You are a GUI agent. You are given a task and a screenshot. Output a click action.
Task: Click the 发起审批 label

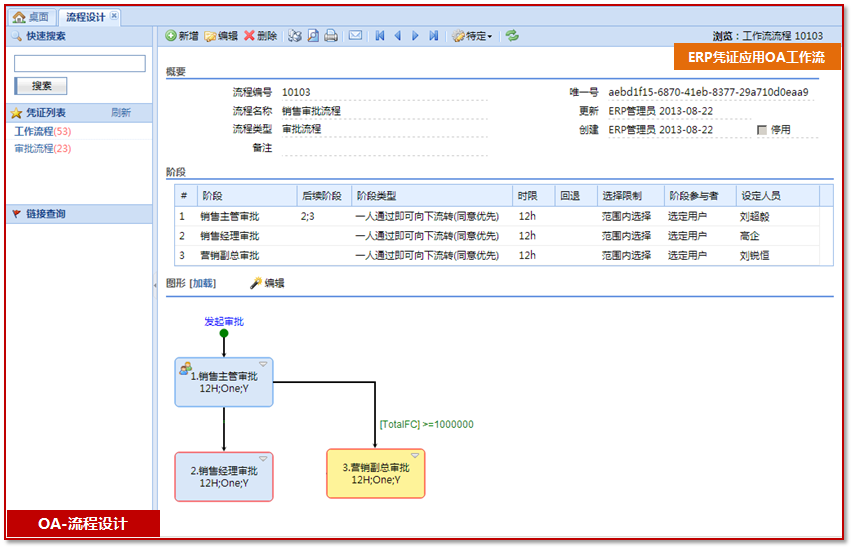tap(224, 321)
